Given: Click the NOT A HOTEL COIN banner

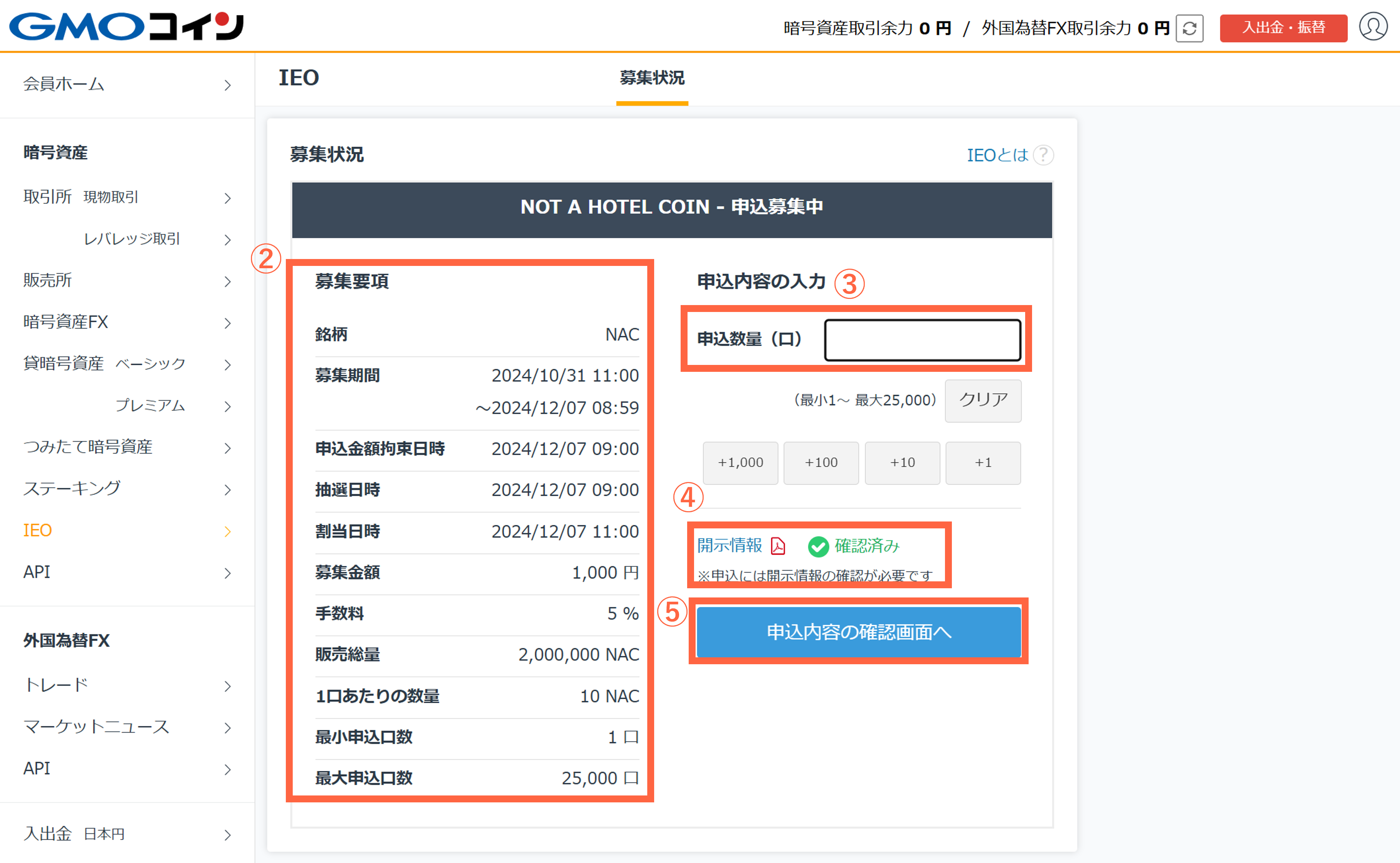Looking at the screenshot, I should [672, 210].
